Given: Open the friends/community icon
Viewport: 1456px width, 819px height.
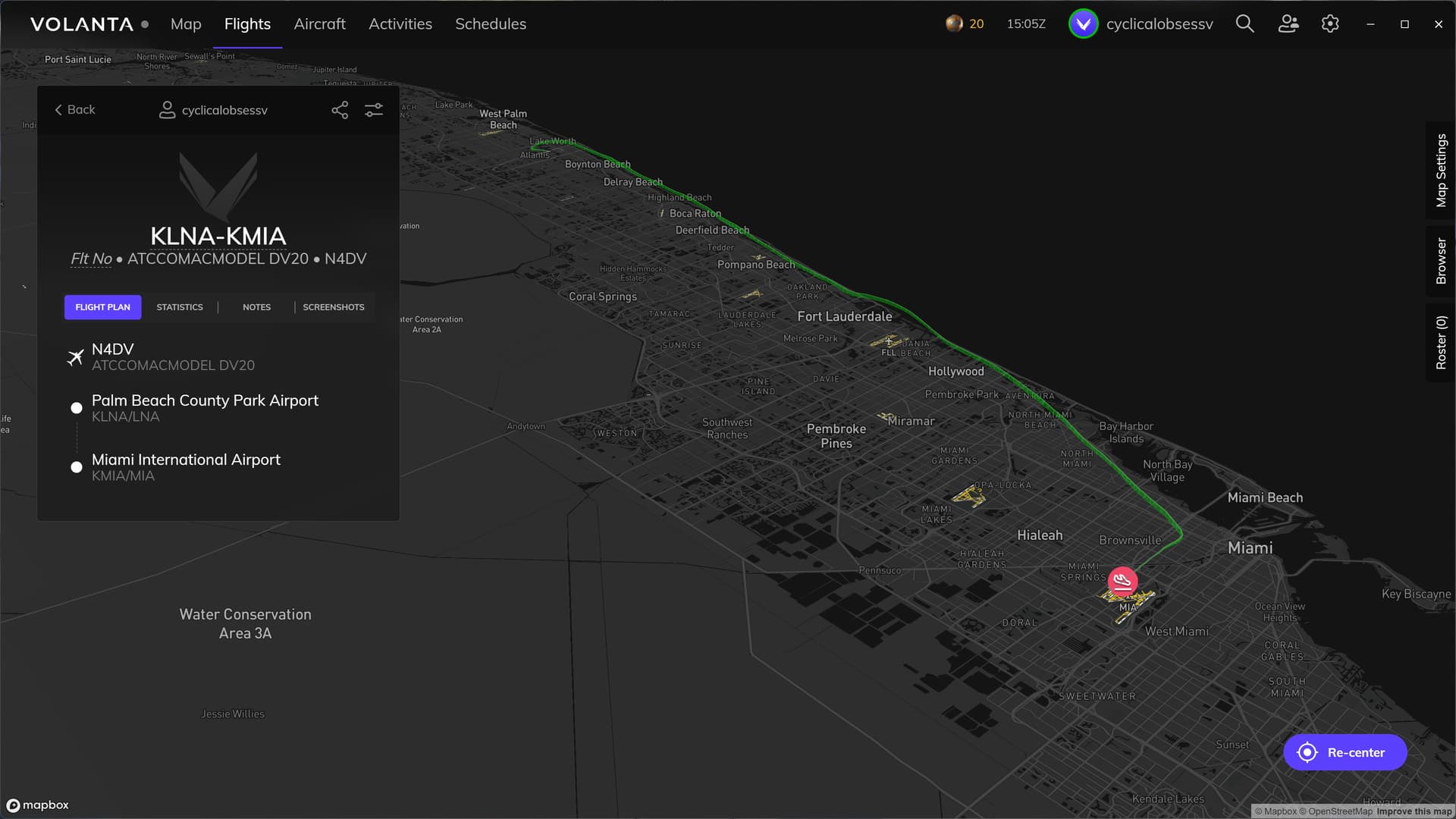Looking at the screenshot, I should 1288,24.
